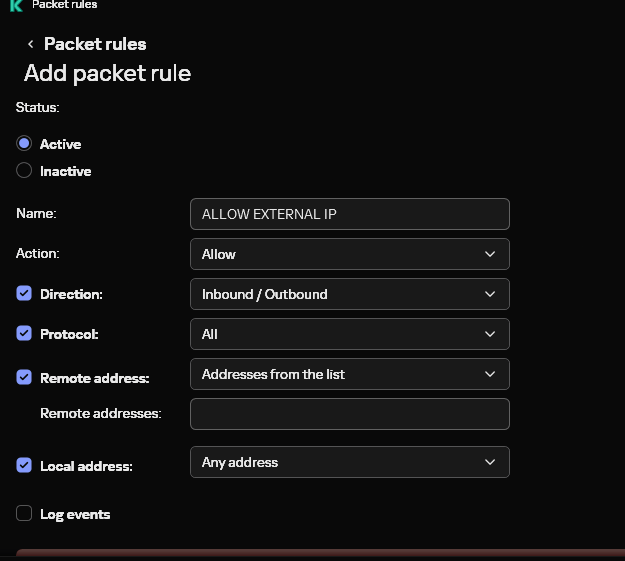This screenshot has width=625, height=561.
Task: Open the Any address dropdown
Action: point(349,462)
